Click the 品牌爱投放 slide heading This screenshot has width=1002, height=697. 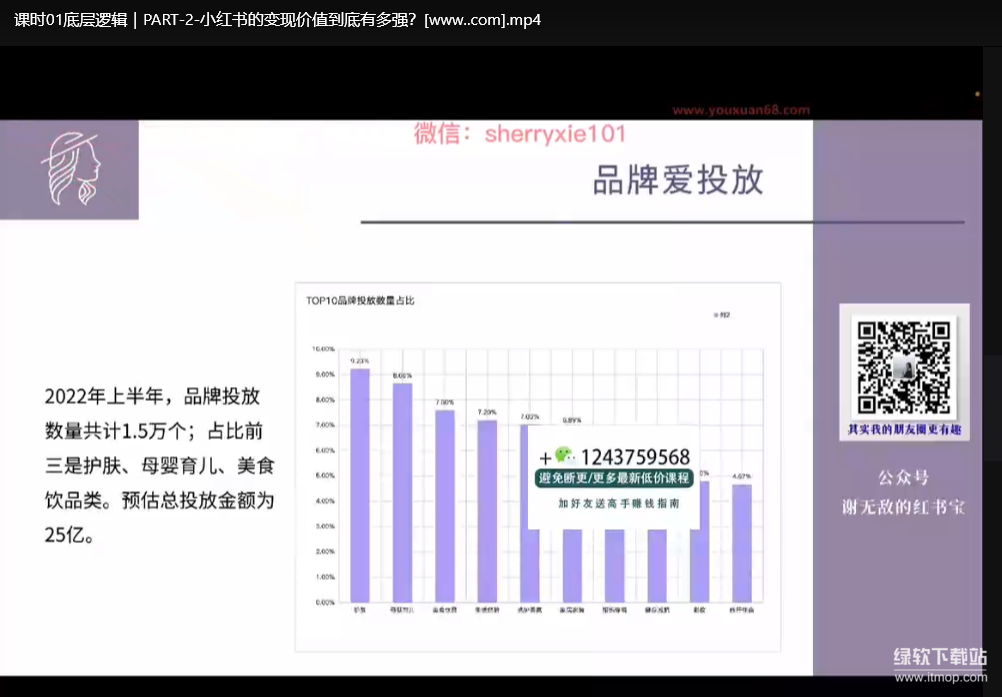tap(678, 179)
